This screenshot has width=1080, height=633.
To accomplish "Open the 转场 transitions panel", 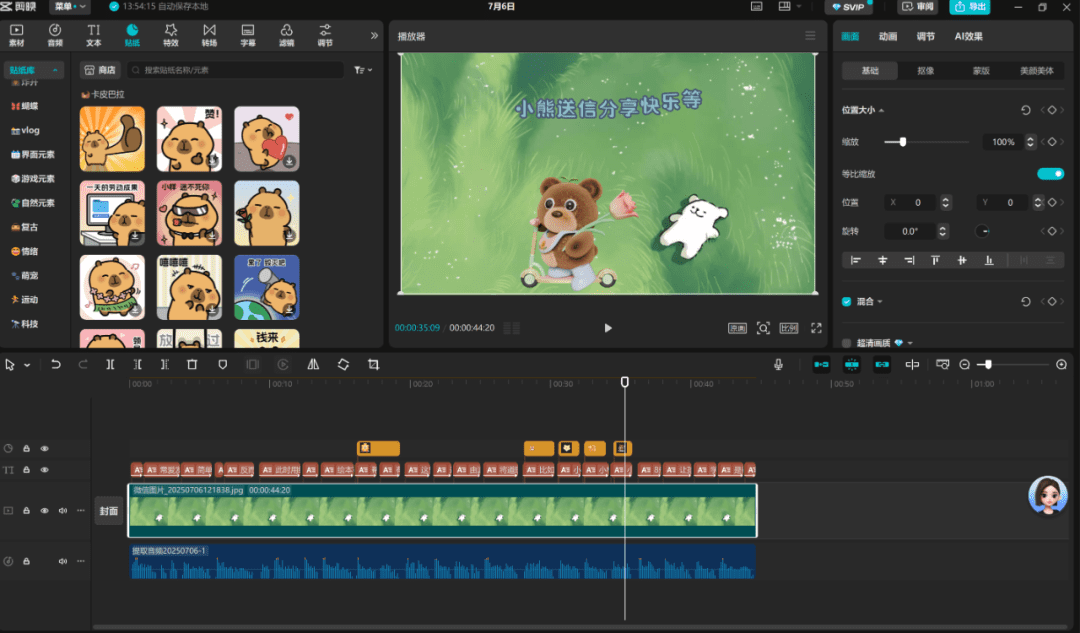I will click(209, 35).
